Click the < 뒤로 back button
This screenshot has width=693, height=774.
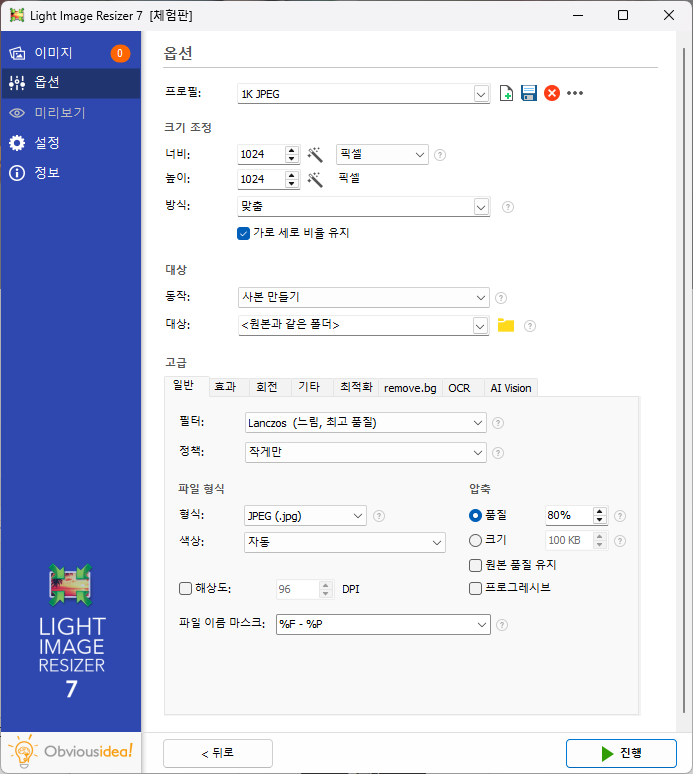coord(218,753)
